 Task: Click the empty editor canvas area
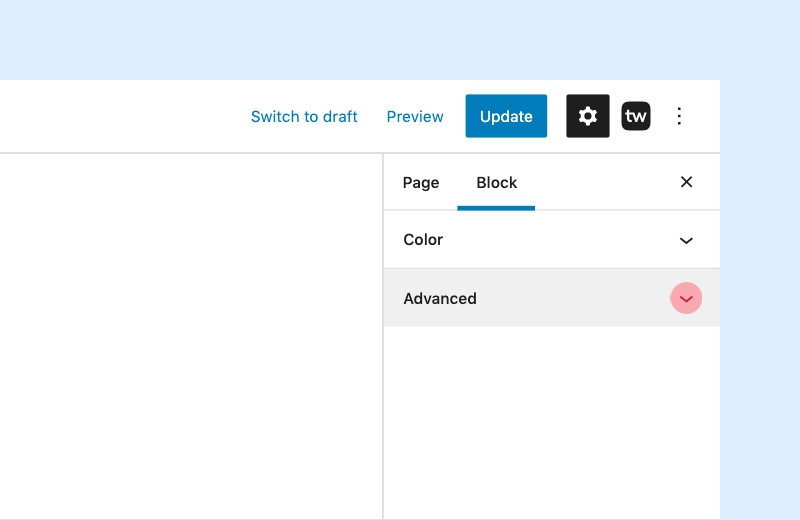click(191, 337)
